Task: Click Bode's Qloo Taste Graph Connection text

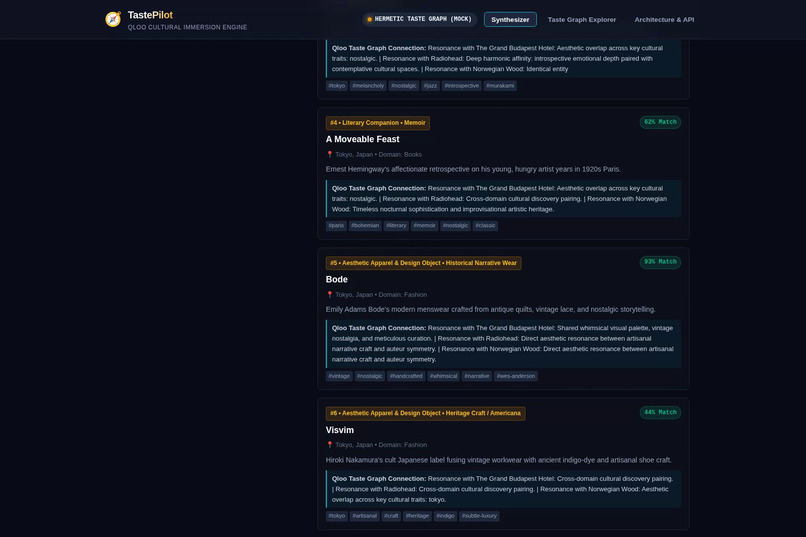Action: 503,344
